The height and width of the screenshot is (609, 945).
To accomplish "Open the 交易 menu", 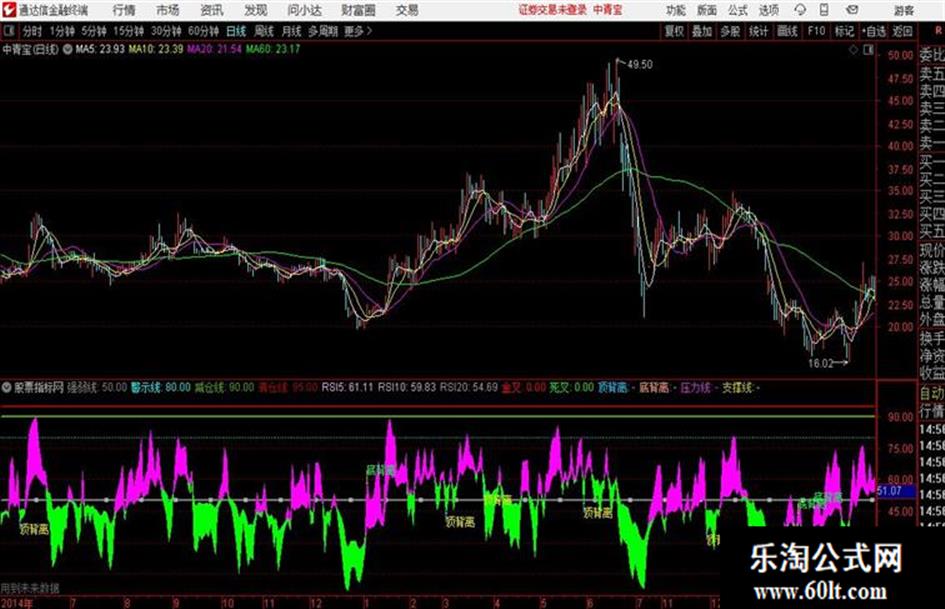I will click(x=407, y=10).
